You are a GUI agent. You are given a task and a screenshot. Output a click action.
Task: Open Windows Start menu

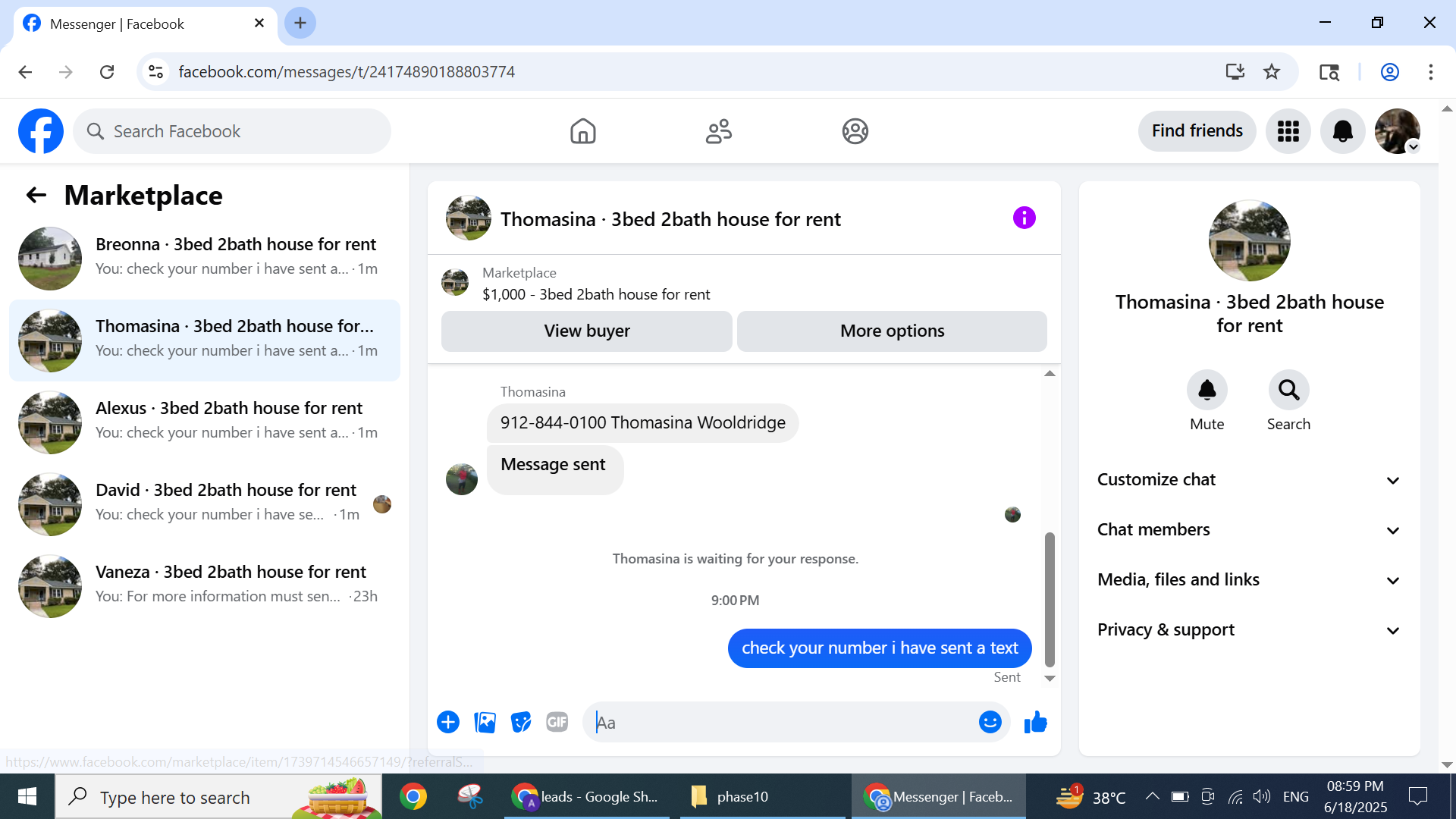coord(27,797)
